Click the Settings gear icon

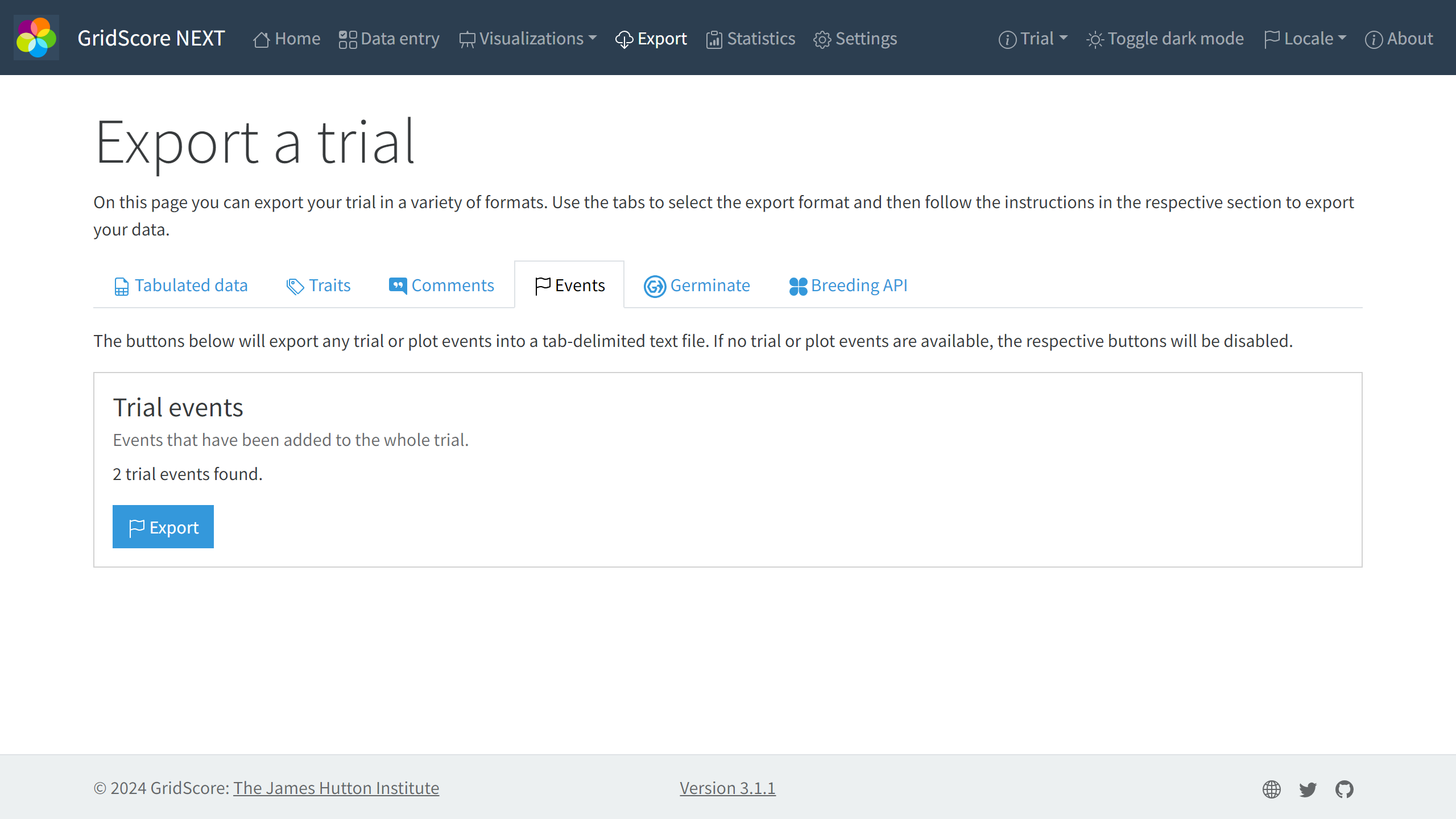[x=821, y=39]
